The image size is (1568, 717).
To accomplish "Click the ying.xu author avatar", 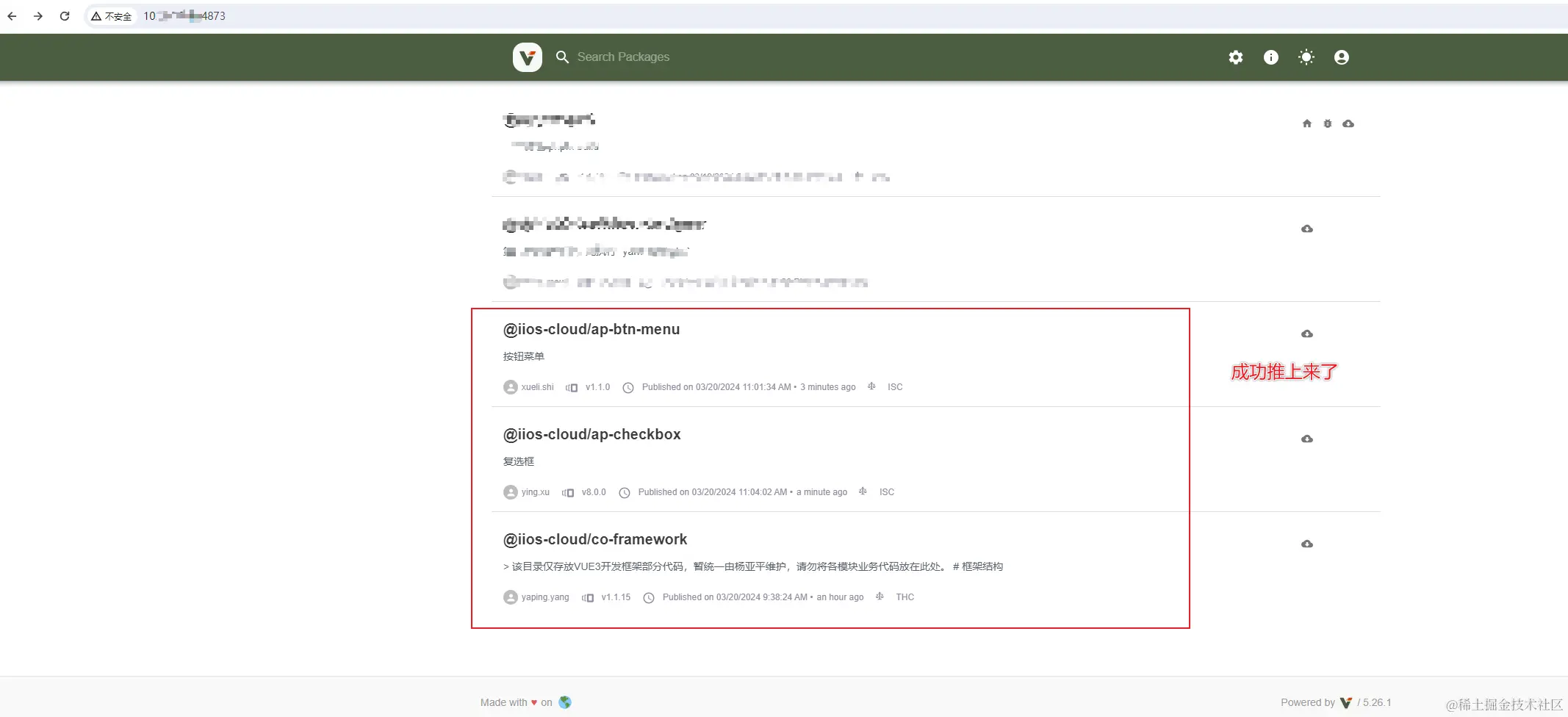I will 511,492.
